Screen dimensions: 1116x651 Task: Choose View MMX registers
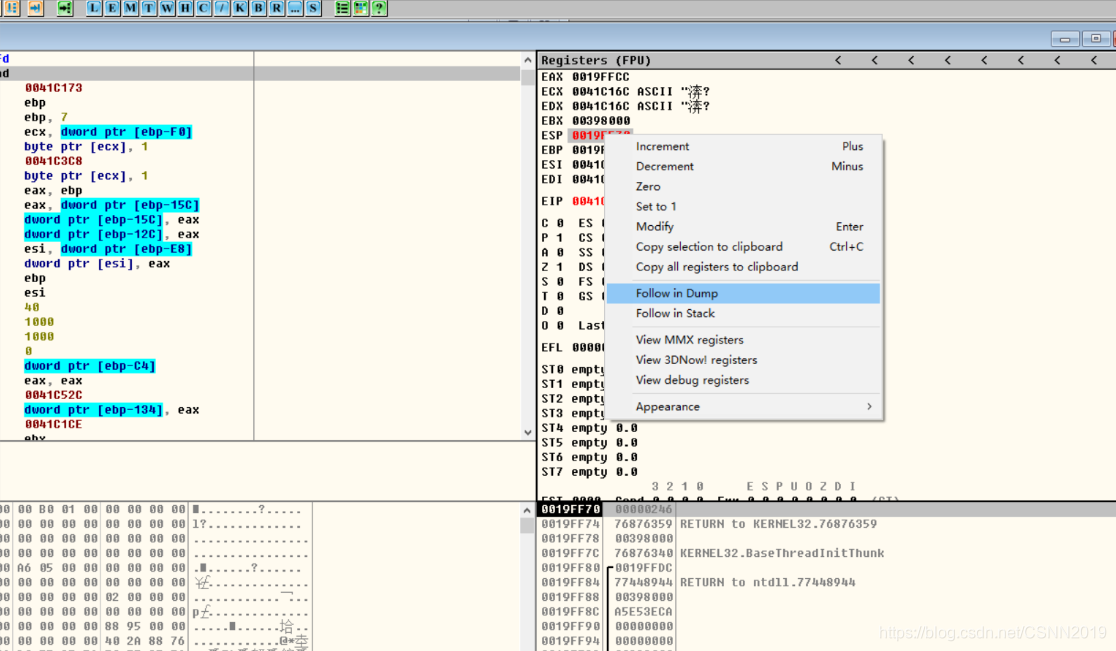(x=742, y=339)
